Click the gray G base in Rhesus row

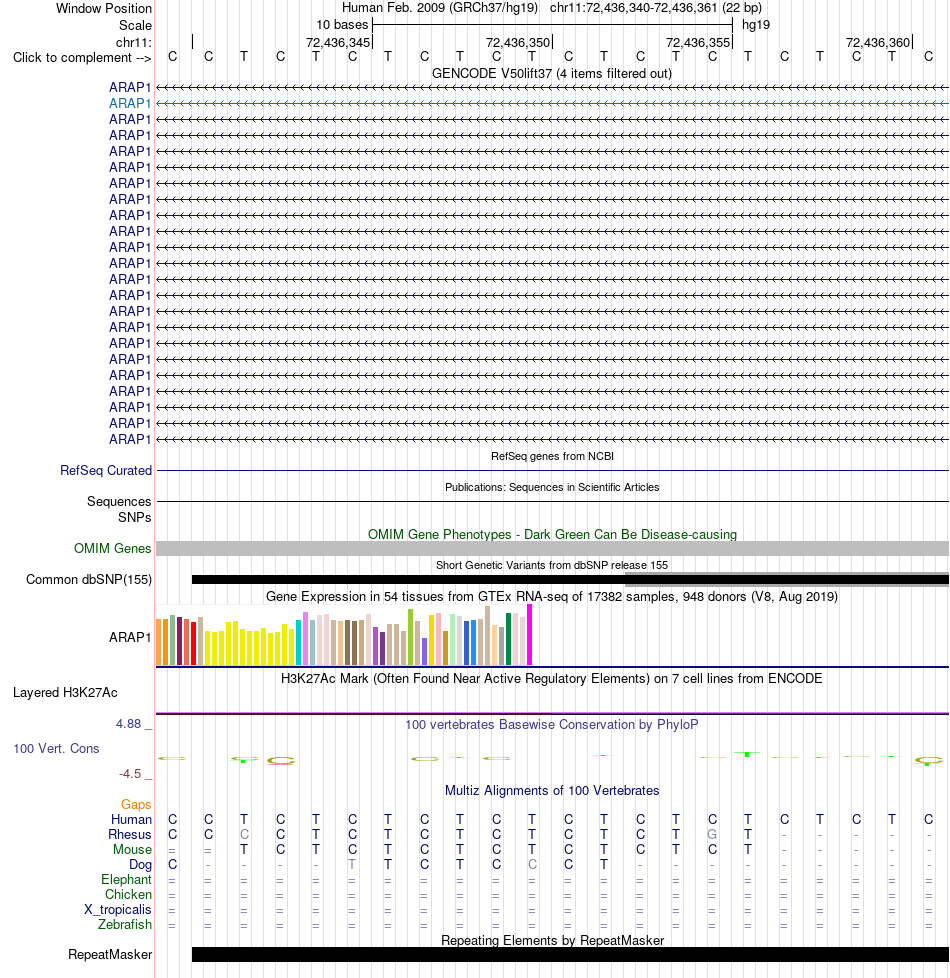tap(712, 835)
